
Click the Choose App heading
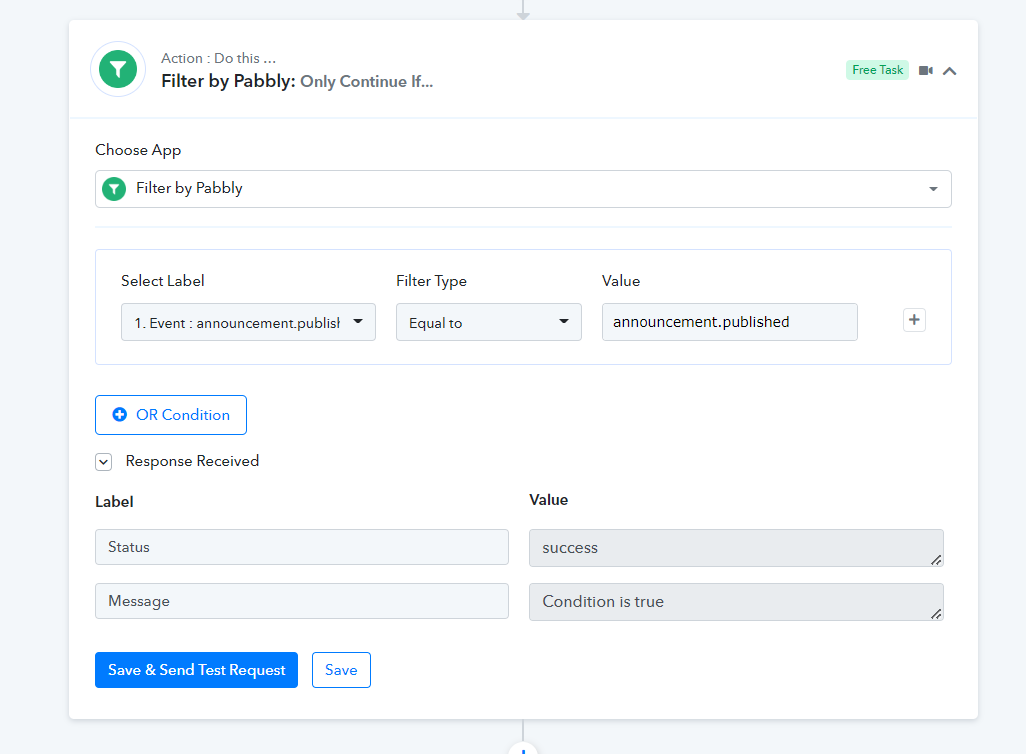click(138, 150)
